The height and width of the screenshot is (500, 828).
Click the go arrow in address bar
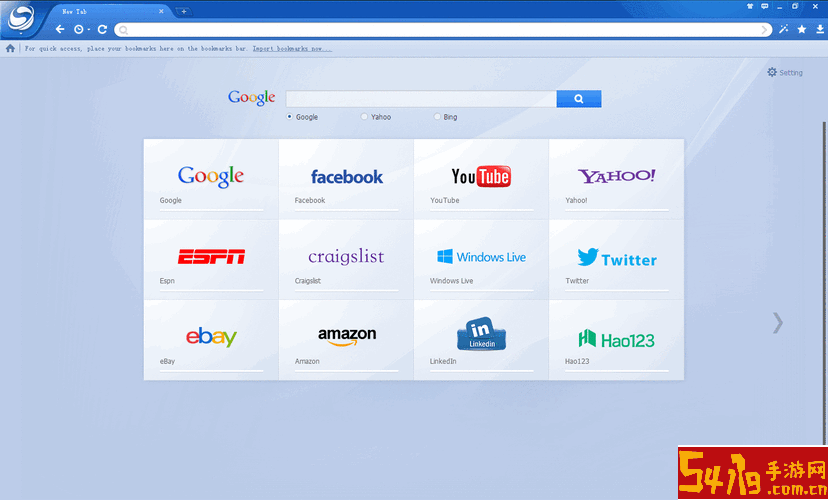[764, 30]
